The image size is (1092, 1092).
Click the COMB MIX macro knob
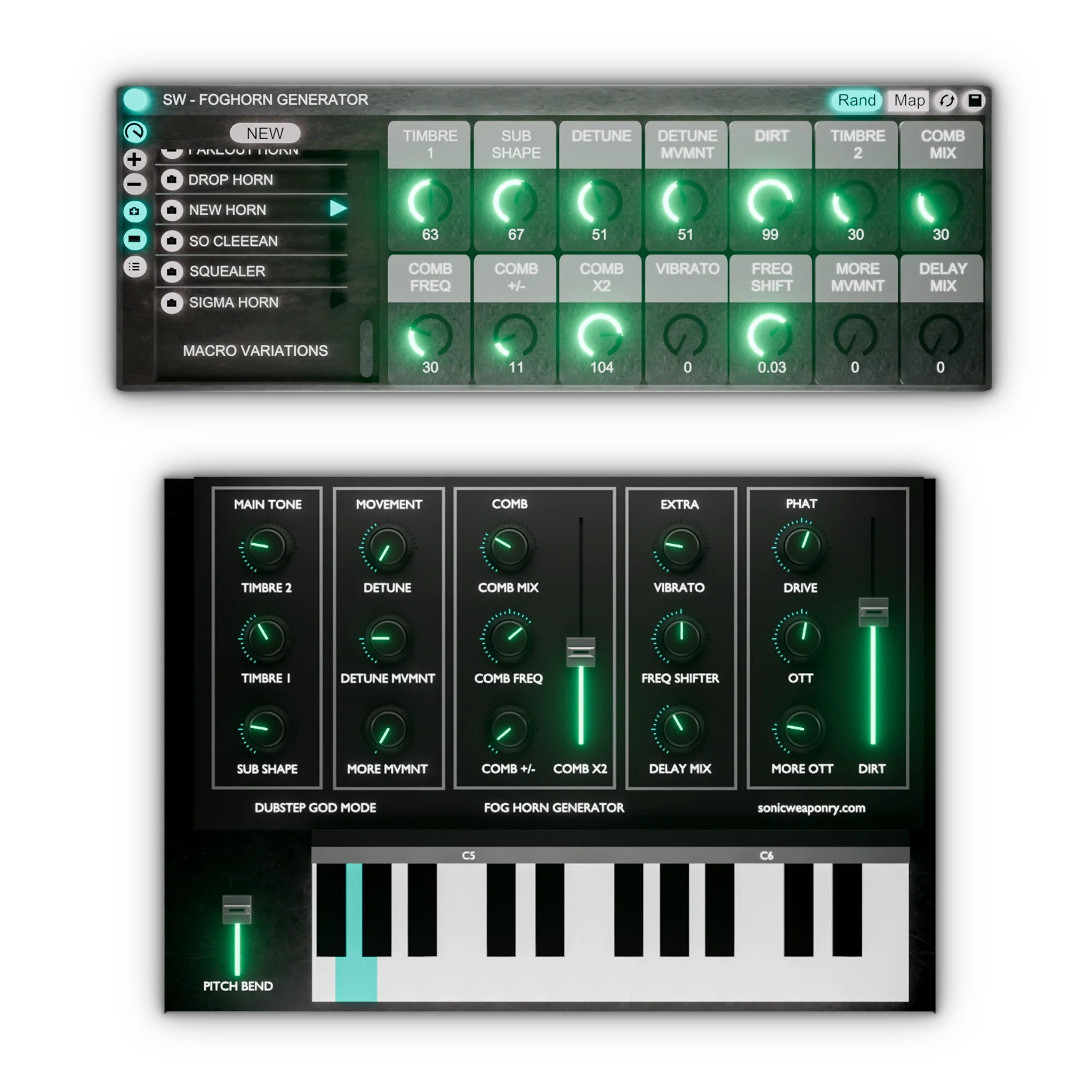pos(941,202)
